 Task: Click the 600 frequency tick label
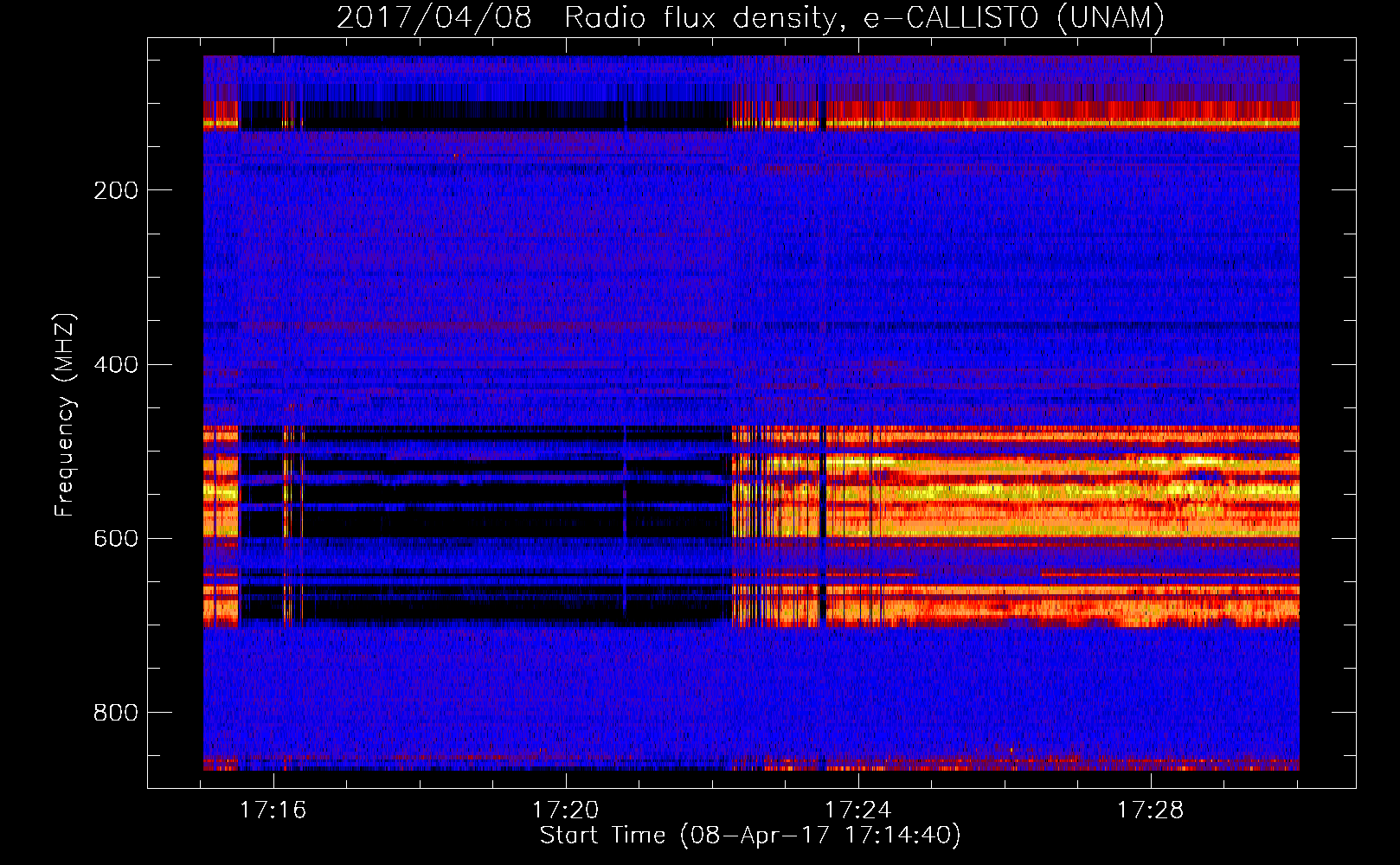[x=116, y=538]
